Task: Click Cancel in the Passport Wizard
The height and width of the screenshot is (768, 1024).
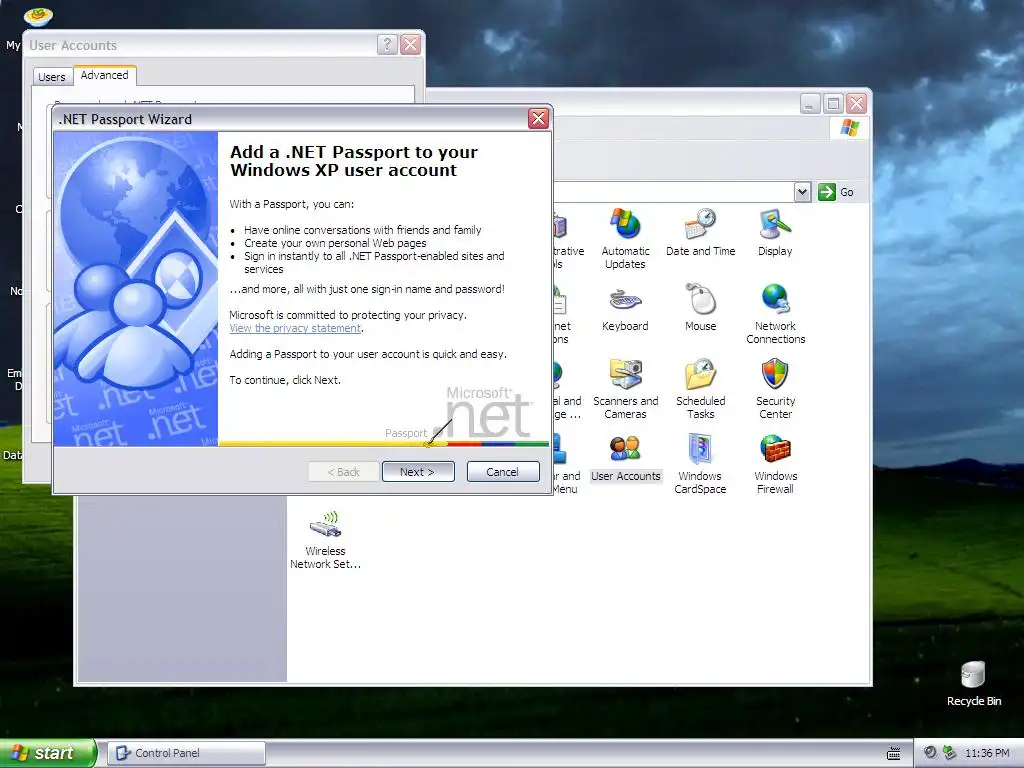Action: pos(503,472)
